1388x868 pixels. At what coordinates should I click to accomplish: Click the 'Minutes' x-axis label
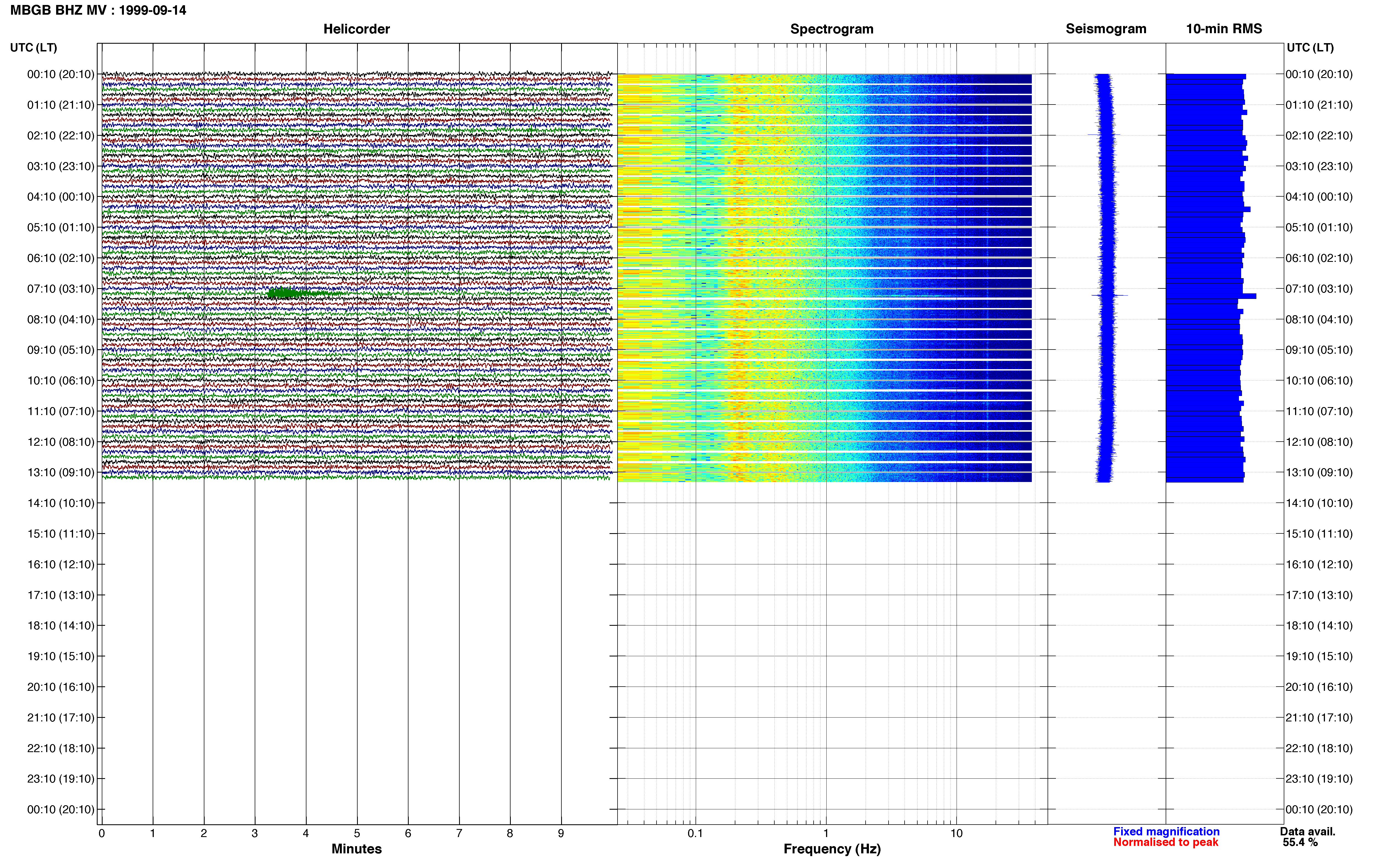tap(356, 848)
